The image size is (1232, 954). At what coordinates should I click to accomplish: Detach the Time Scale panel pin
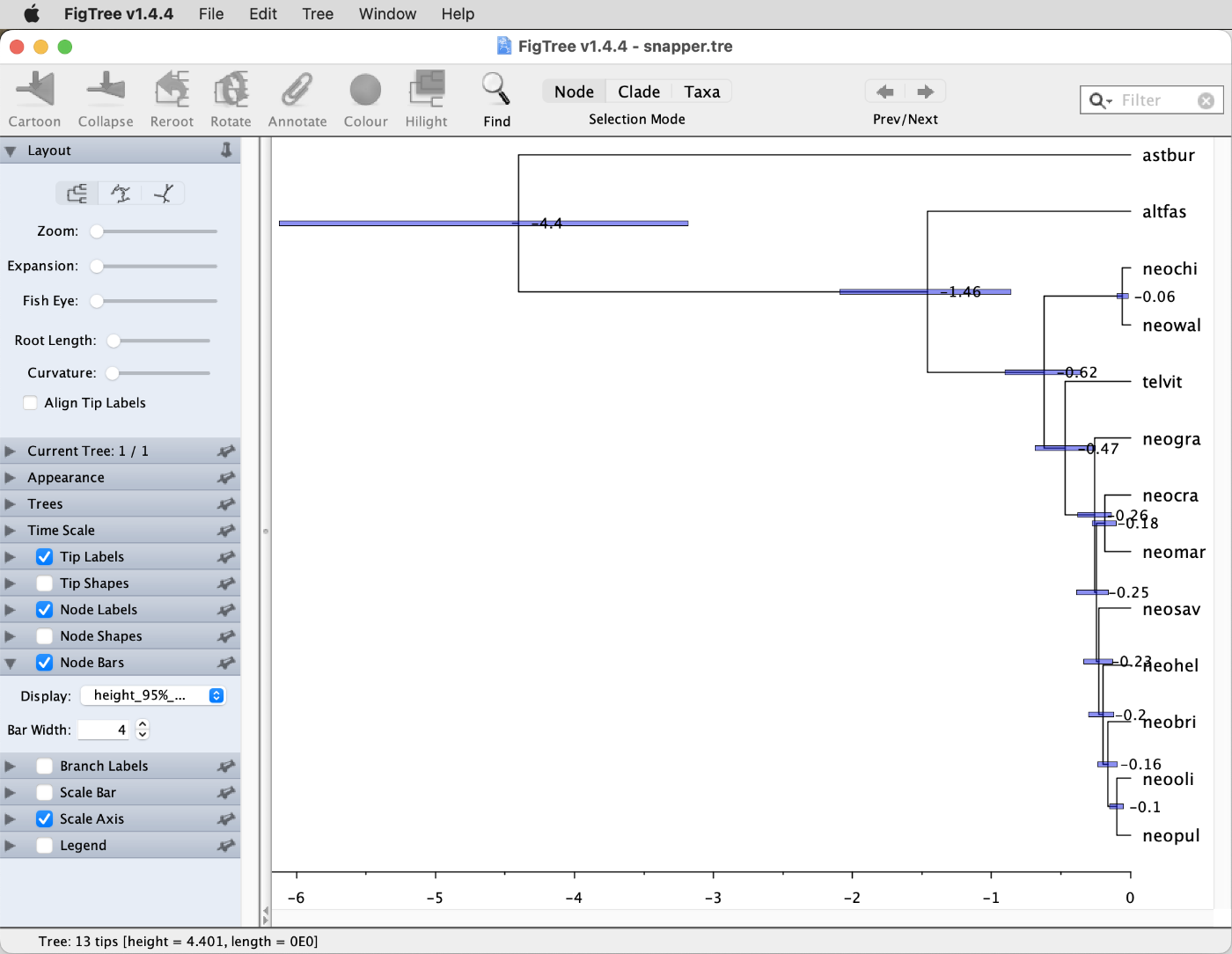pyautogui.click(x=226, y=531)
